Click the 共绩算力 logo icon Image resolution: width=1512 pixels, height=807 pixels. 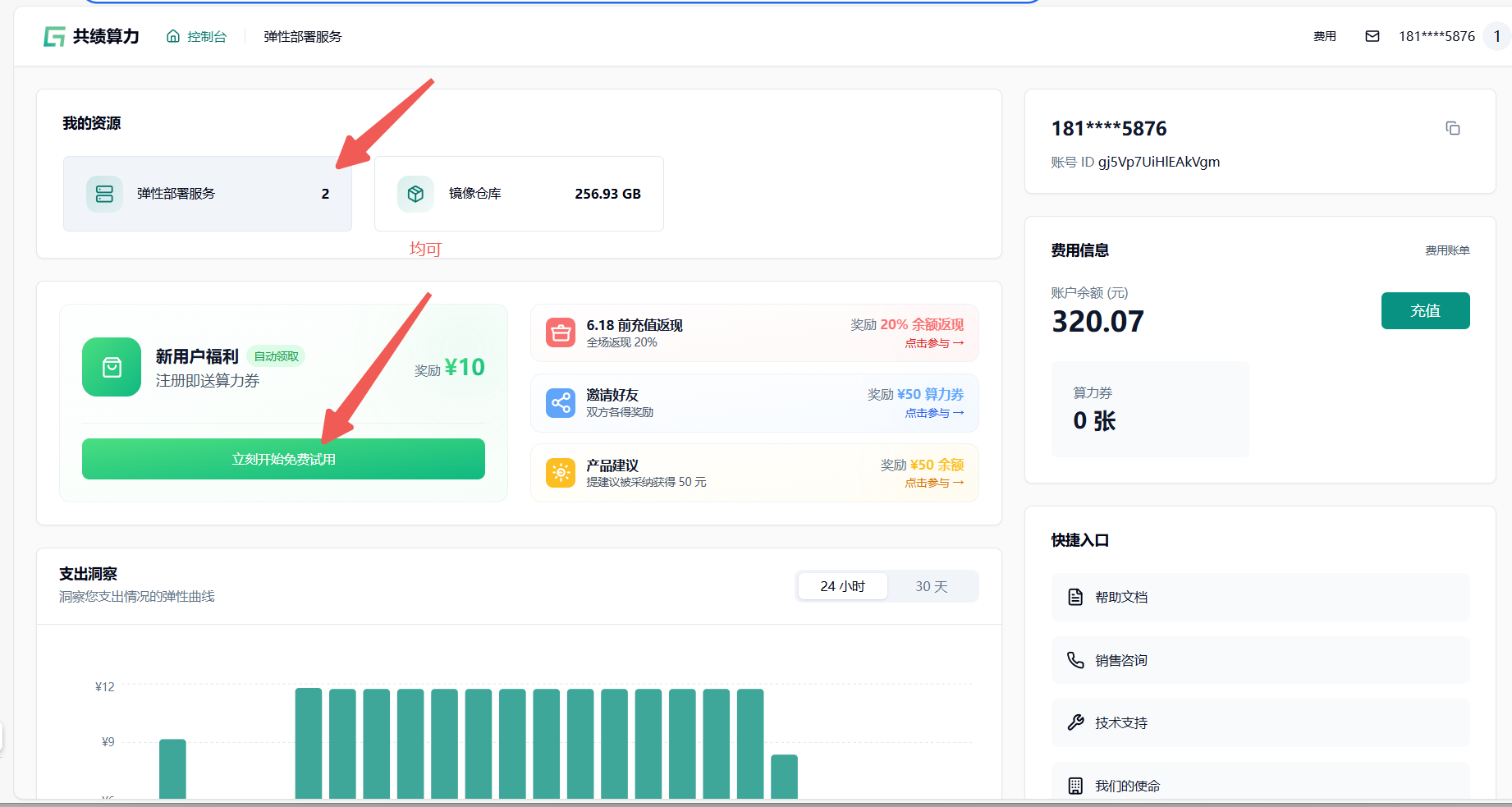pos(54,36)
